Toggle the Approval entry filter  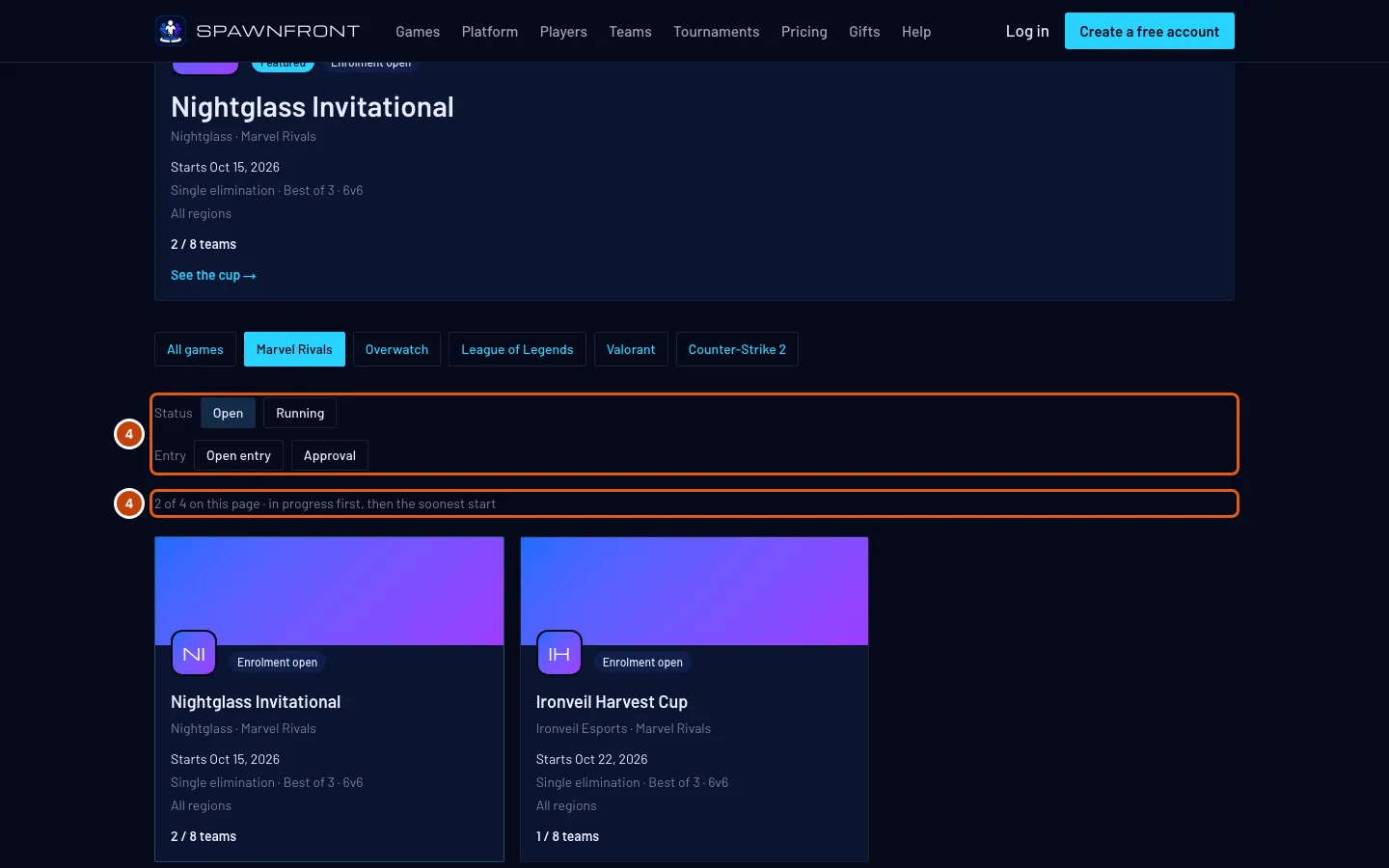click(x=330, y=455)
